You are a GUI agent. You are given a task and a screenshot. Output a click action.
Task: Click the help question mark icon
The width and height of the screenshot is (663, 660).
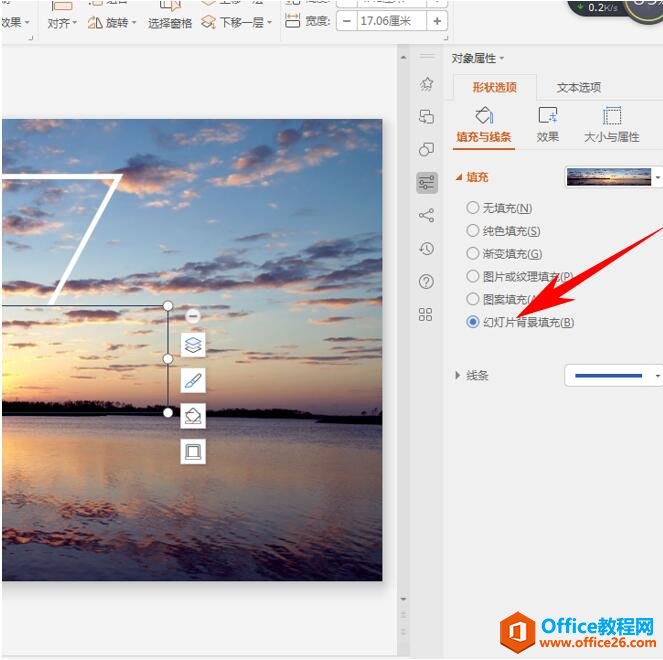(x=427, y=282)
